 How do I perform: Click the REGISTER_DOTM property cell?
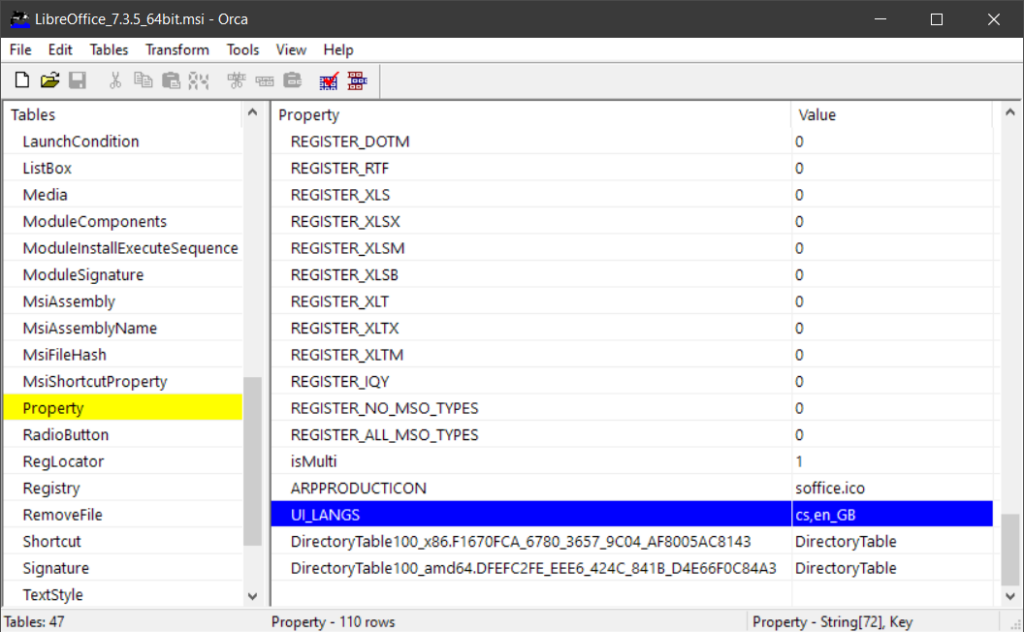[531, 142]
